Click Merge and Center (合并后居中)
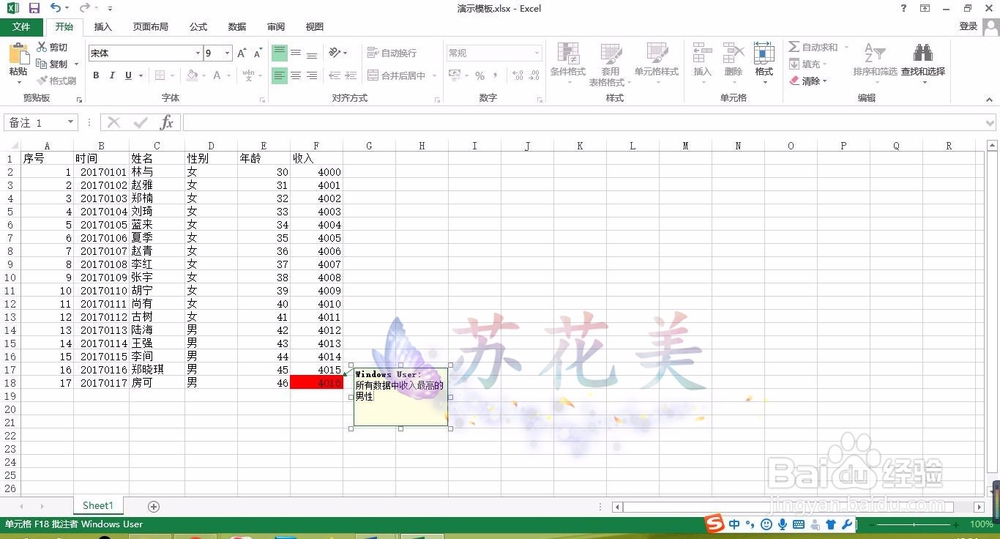 point(397,75)
